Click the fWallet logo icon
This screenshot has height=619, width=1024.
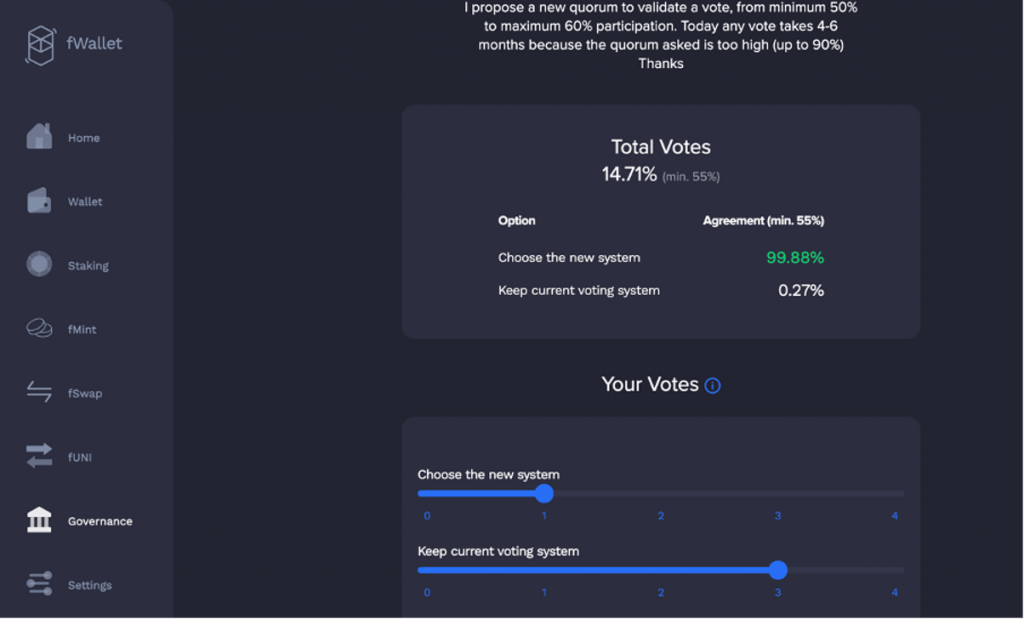pyautogui.click(x=41, y=45)
